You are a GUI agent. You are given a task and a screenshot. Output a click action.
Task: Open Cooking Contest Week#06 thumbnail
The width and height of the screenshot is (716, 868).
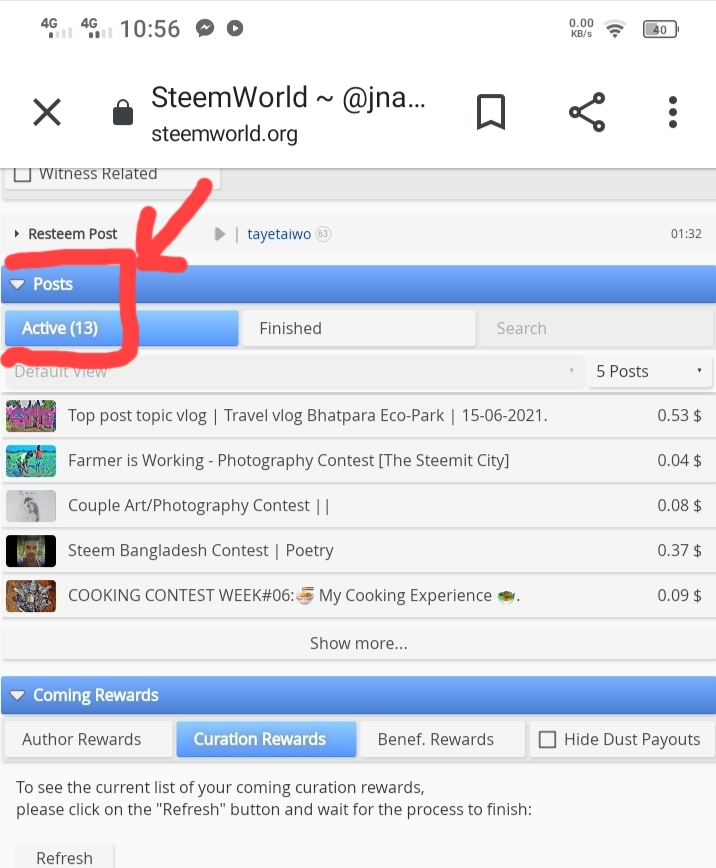pyautogui.click(x=31, y=596)
